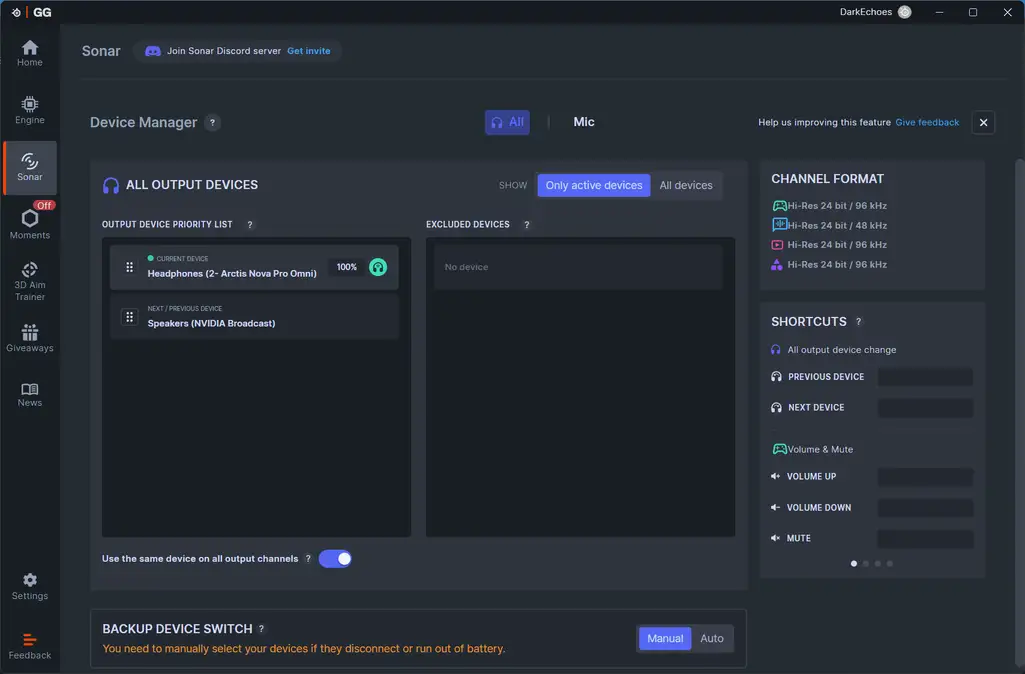Image resolution: width=1025 pixels, height=674 pixels.
Task: Close the Device Manager panel
Action: [x=983, y=122]
